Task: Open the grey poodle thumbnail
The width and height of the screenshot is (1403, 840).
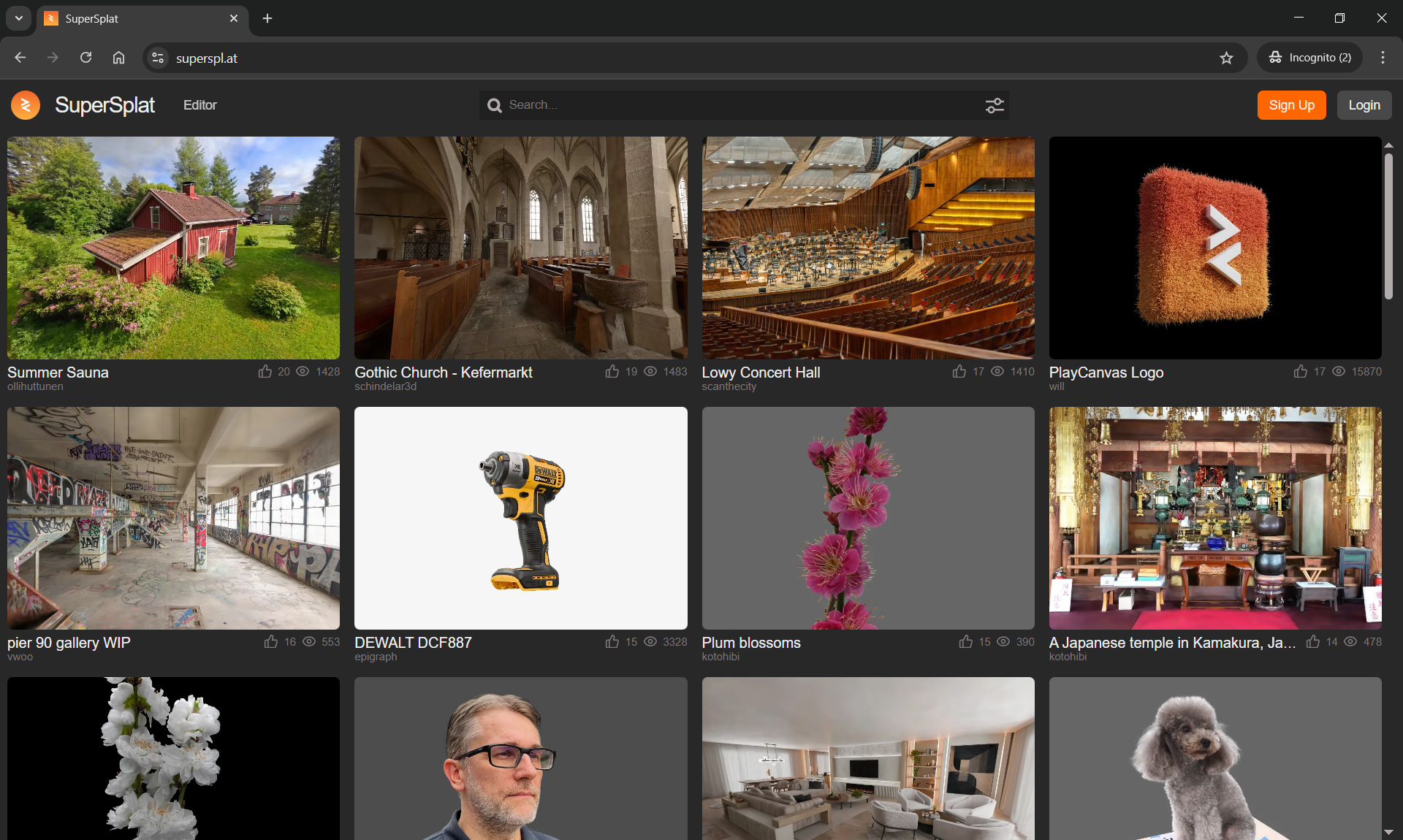Action: pyautogui.click(x=1215, y=758)
